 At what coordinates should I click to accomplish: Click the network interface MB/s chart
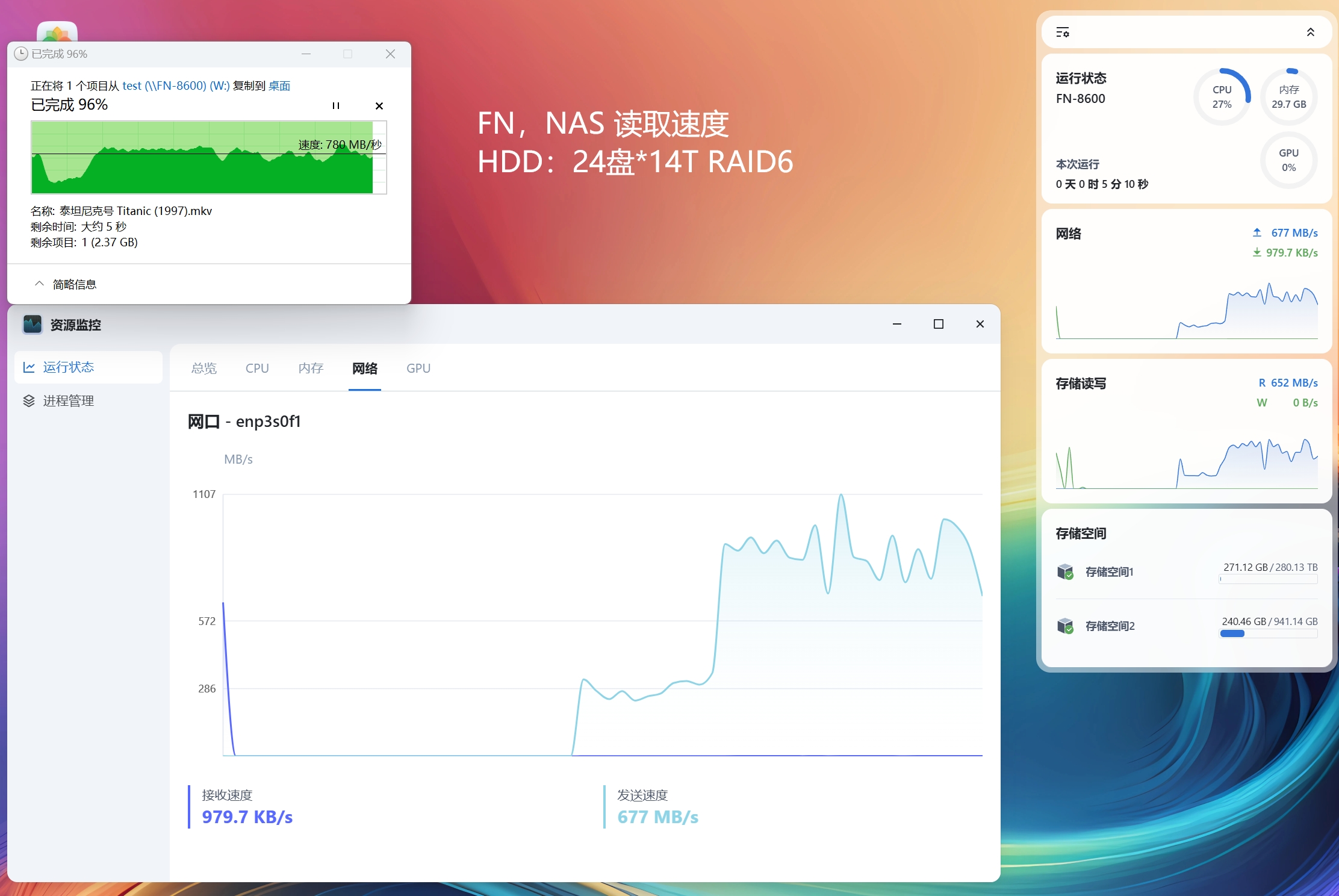[x=603, y=625]
